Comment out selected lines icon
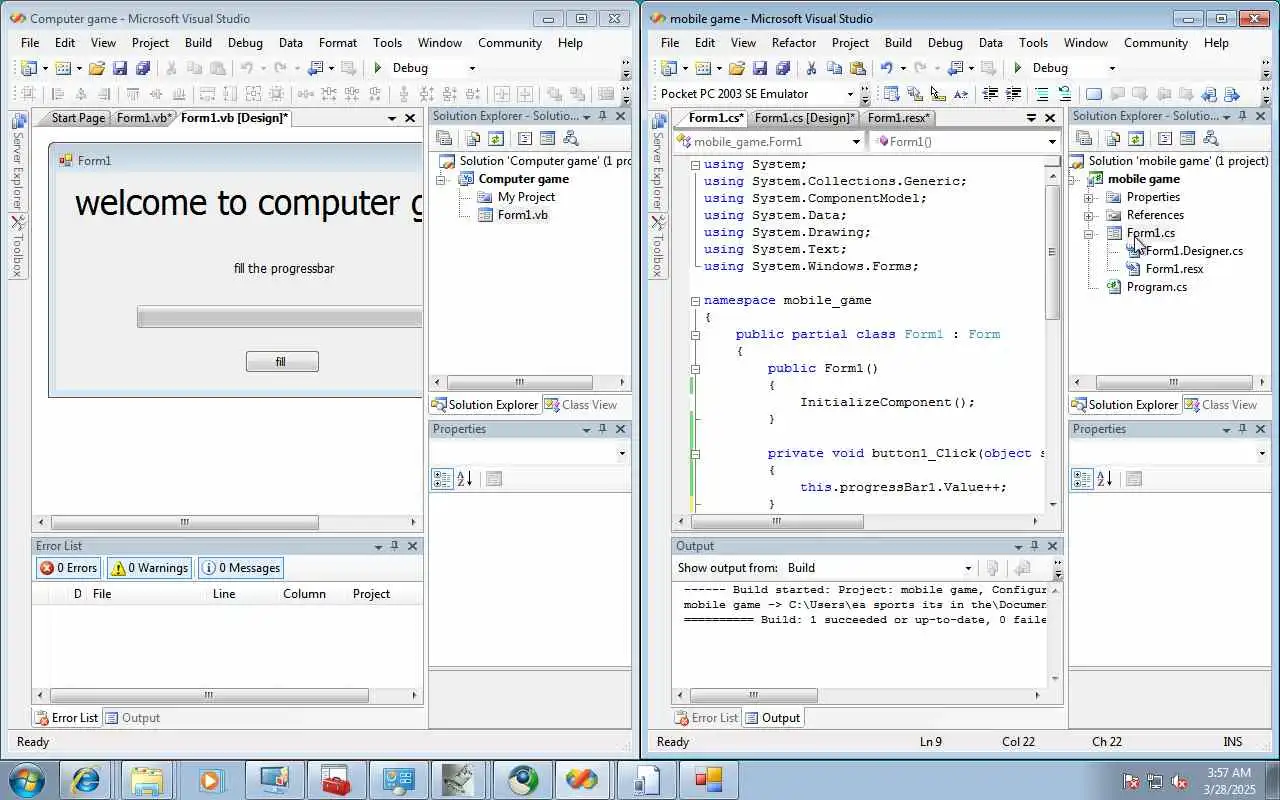 (x=1041, y=94)
